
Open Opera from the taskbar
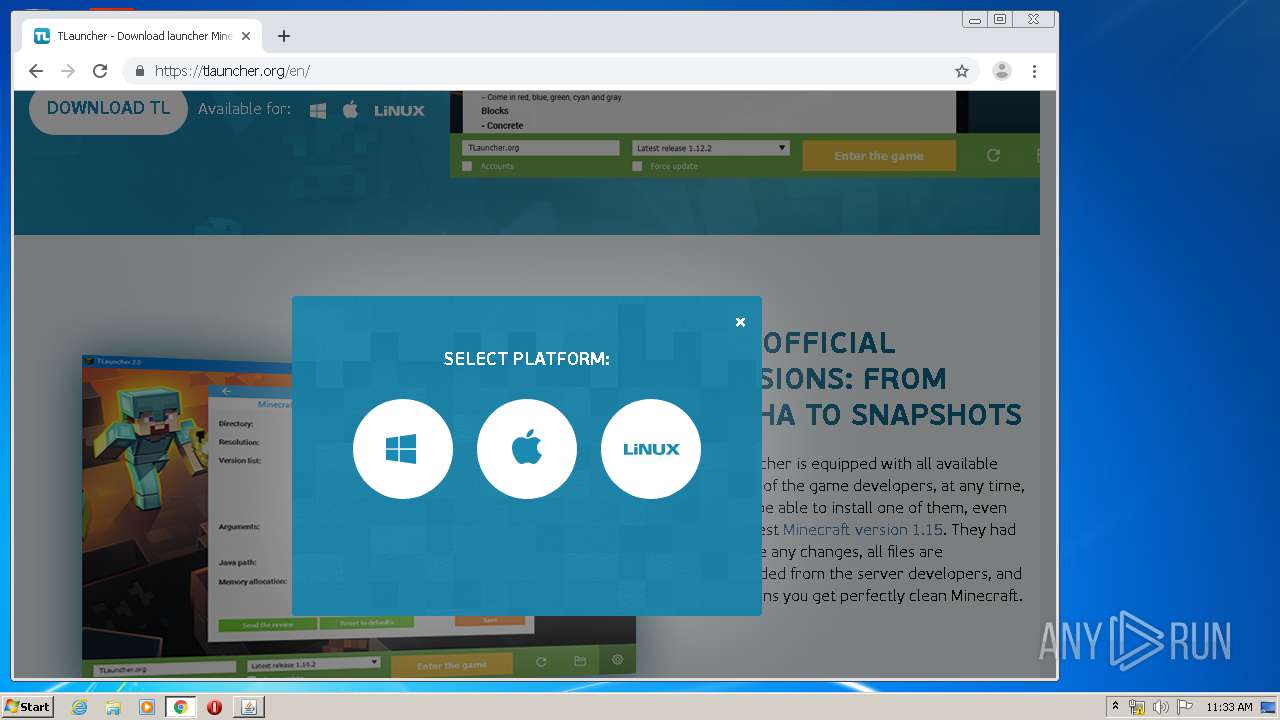tap(214, 707)
